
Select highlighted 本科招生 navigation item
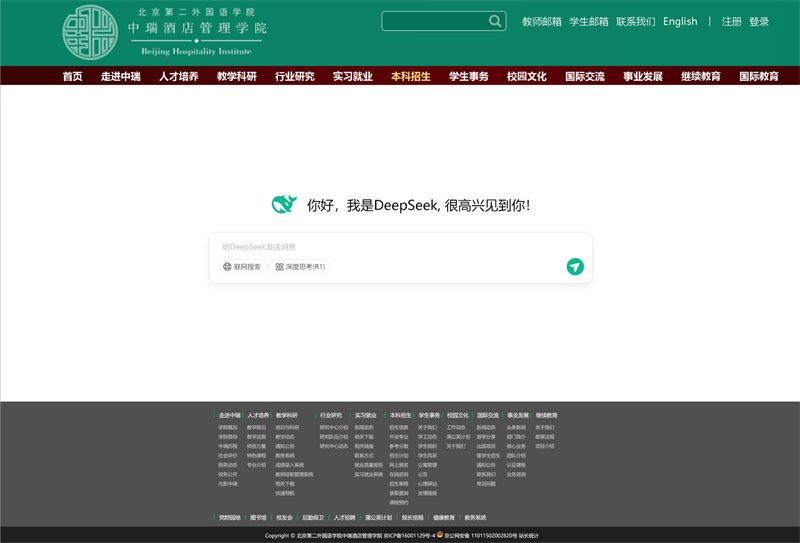tap(411, 76)
